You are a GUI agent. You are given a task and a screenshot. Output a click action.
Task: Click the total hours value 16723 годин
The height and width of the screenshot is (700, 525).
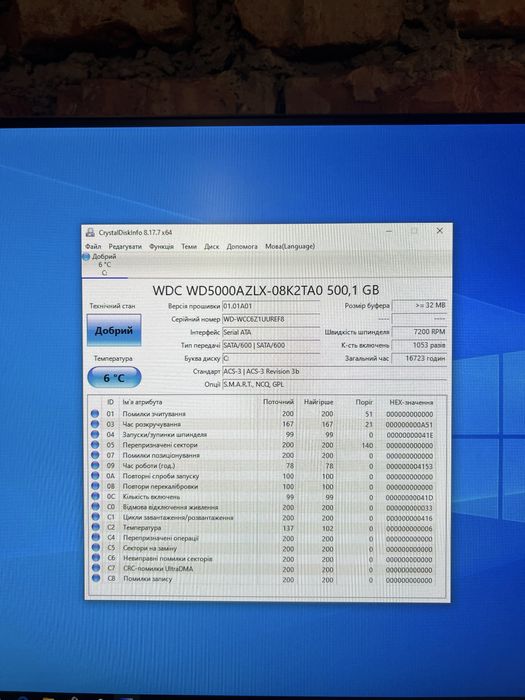tap(419, 358)
